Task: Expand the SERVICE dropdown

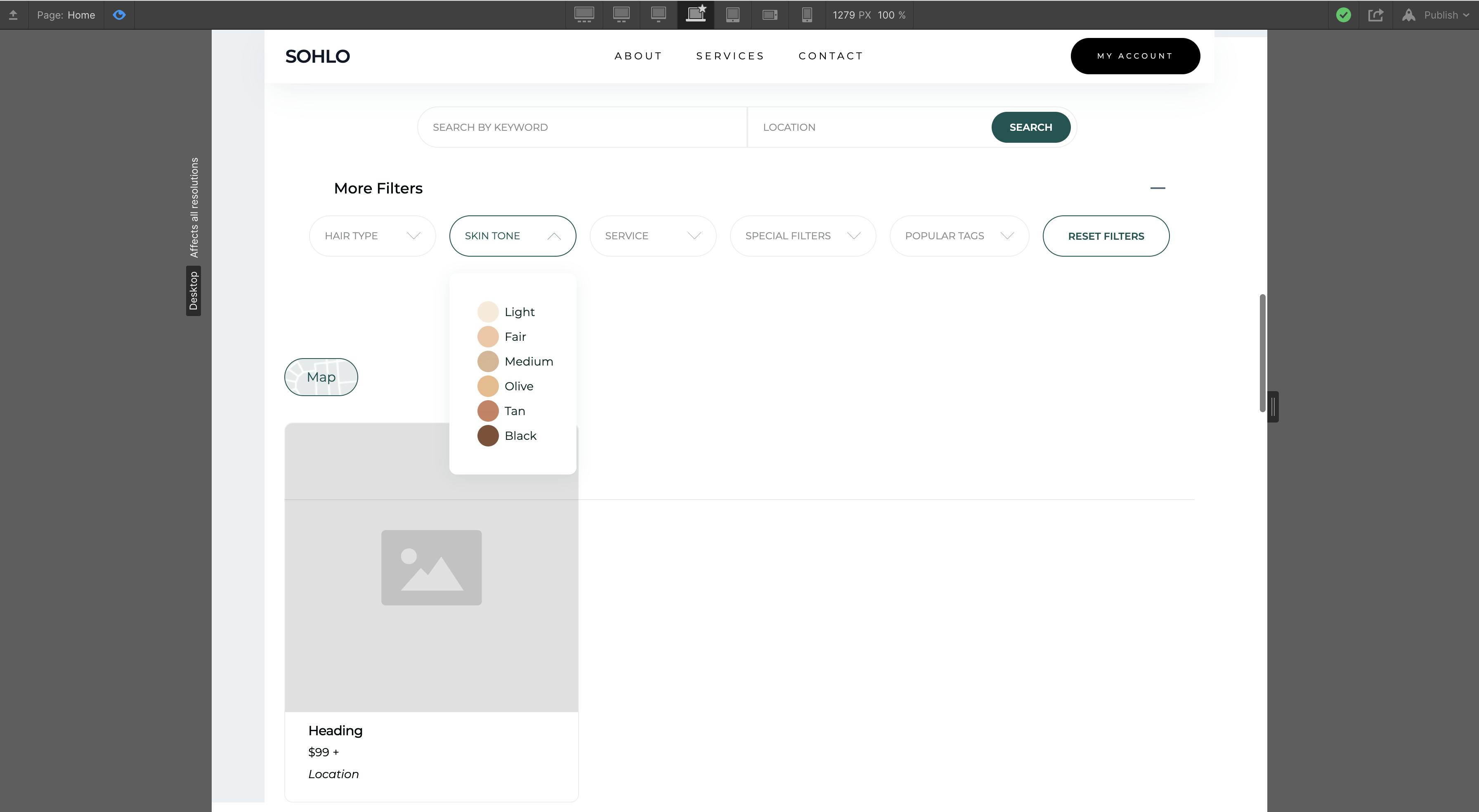Action: (x=653, y=236)
